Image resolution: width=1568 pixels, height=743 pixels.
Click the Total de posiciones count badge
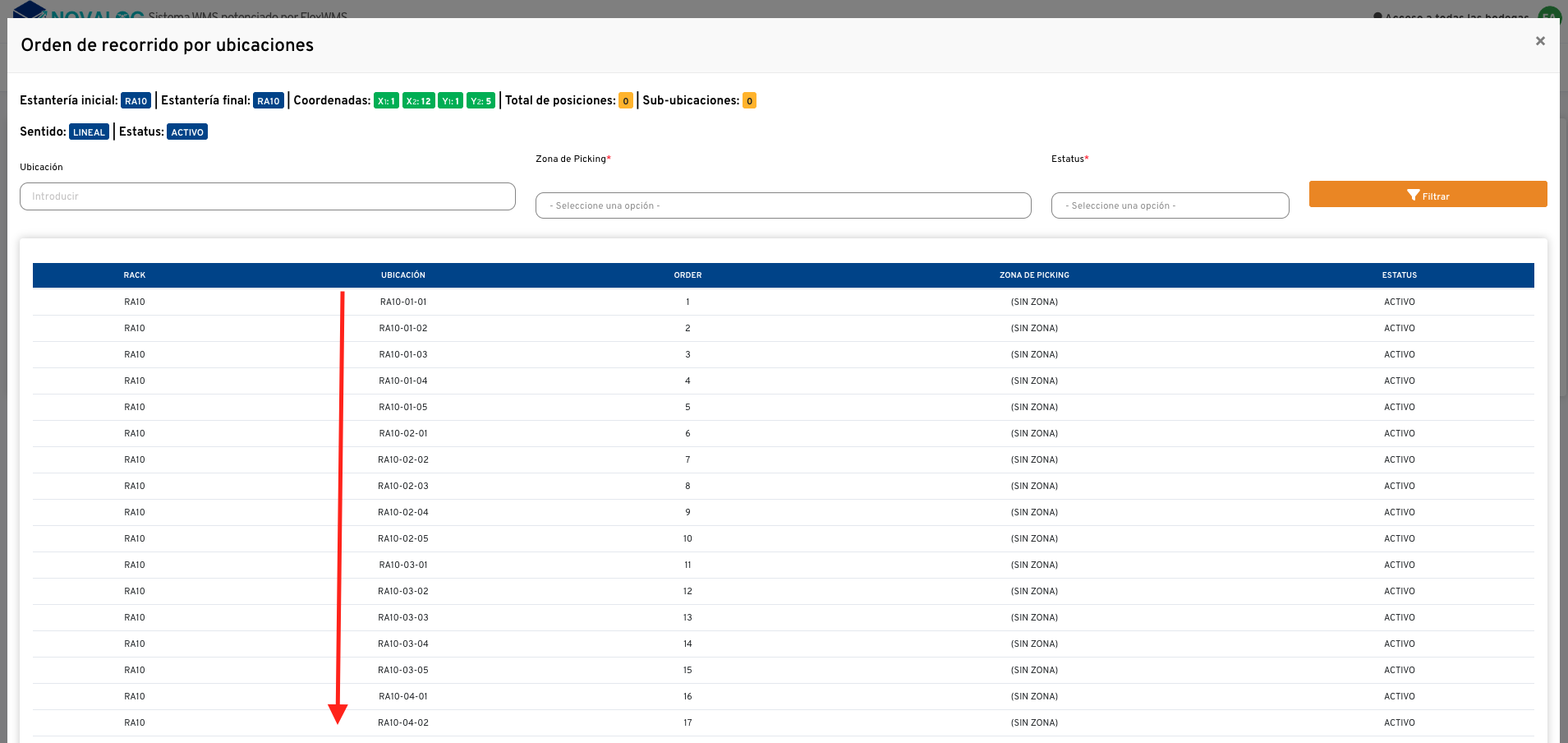(626, 101)
